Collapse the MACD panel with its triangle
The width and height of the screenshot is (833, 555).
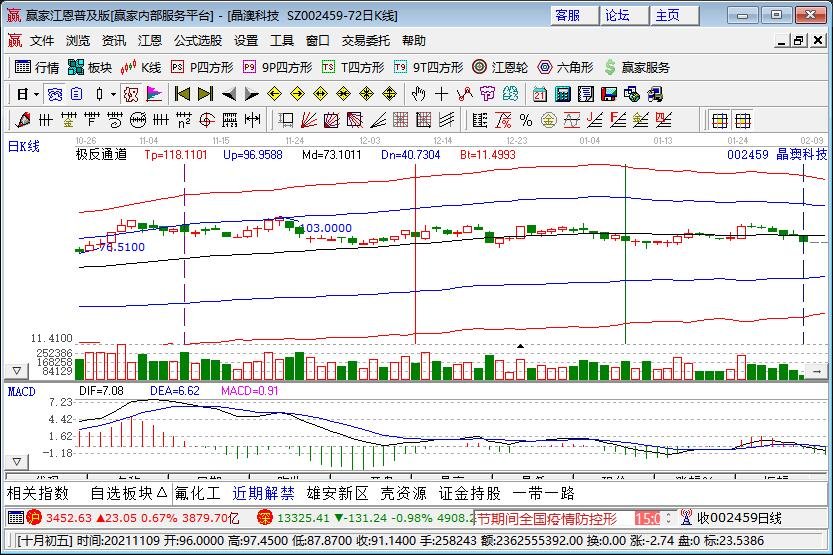coord(16,462)
